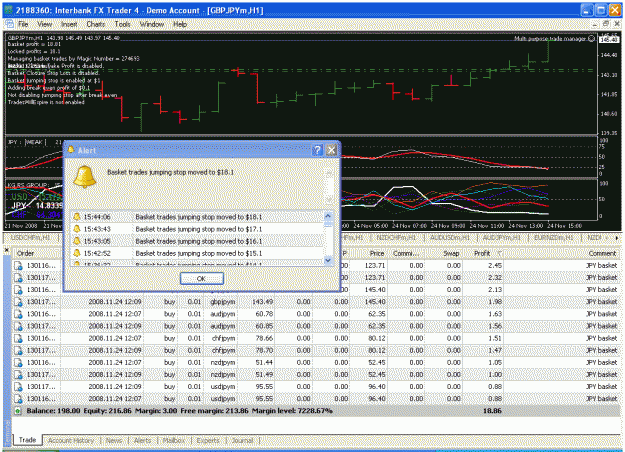This screenshot has height=452, width=625.
Task: Click the Alert list scrollbar thumb
Action: click(x=328, y=224)
